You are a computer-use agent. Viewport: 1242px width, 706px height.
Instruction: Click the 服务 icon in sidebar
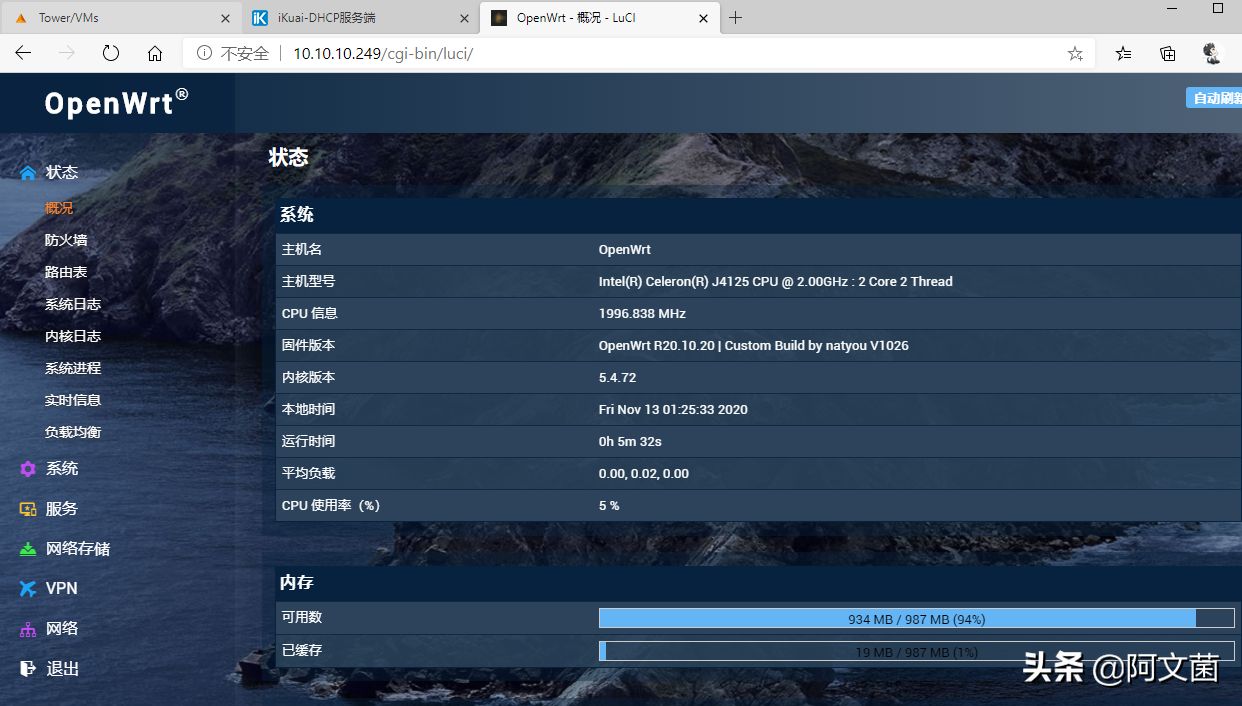(x=28, y=509)
